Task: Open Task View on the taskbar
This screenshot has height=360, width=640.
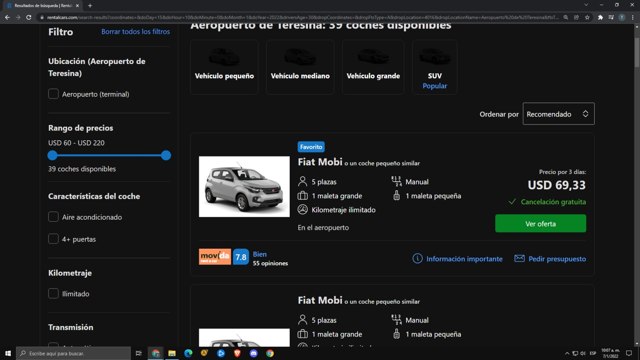Action: pyautogui.click(x=139, y=353)
